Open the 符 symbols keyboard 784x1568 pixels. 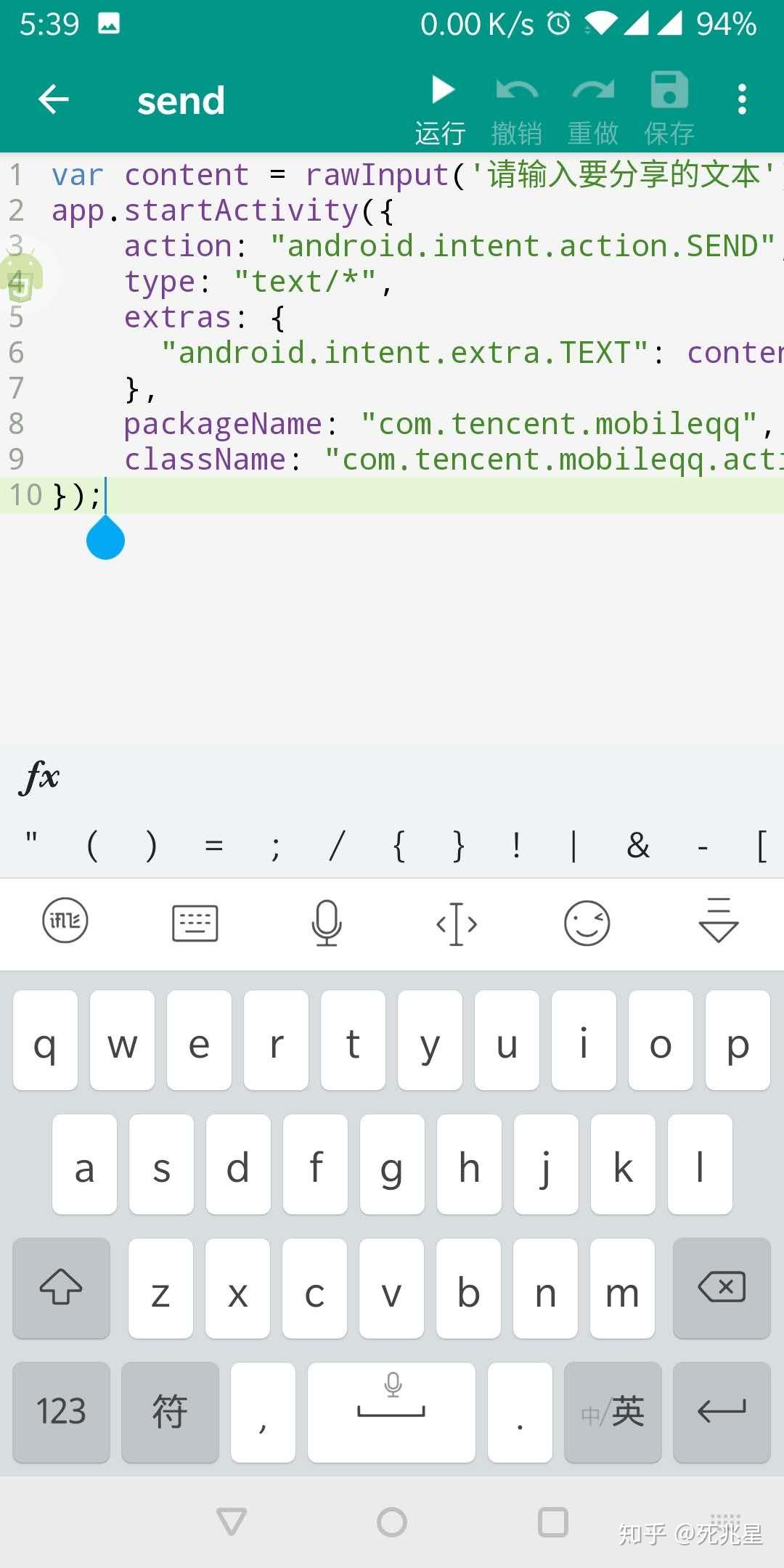coord(170,1412)
